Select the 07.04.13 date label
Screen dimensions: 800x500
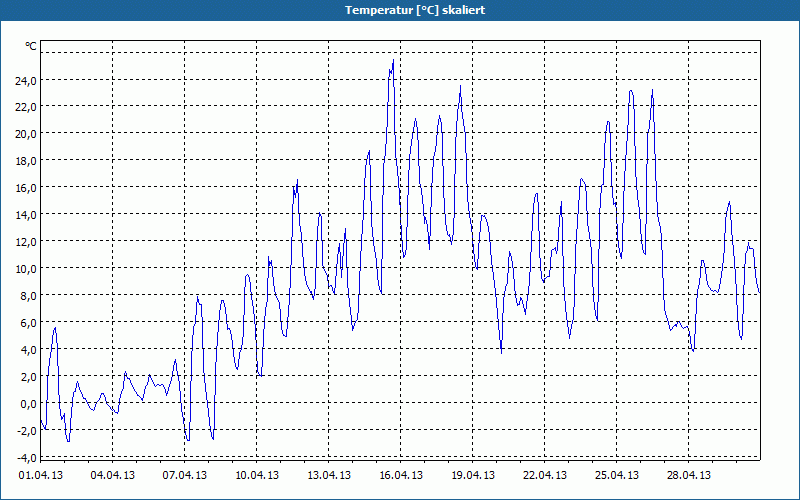tap(185, 476)
